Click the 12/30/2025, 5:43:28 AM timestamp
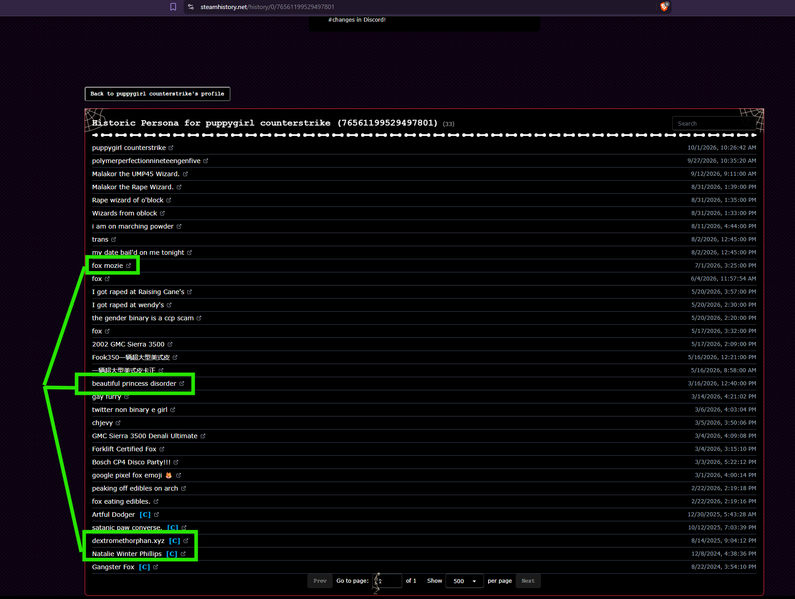 click(x=721, y=515)
